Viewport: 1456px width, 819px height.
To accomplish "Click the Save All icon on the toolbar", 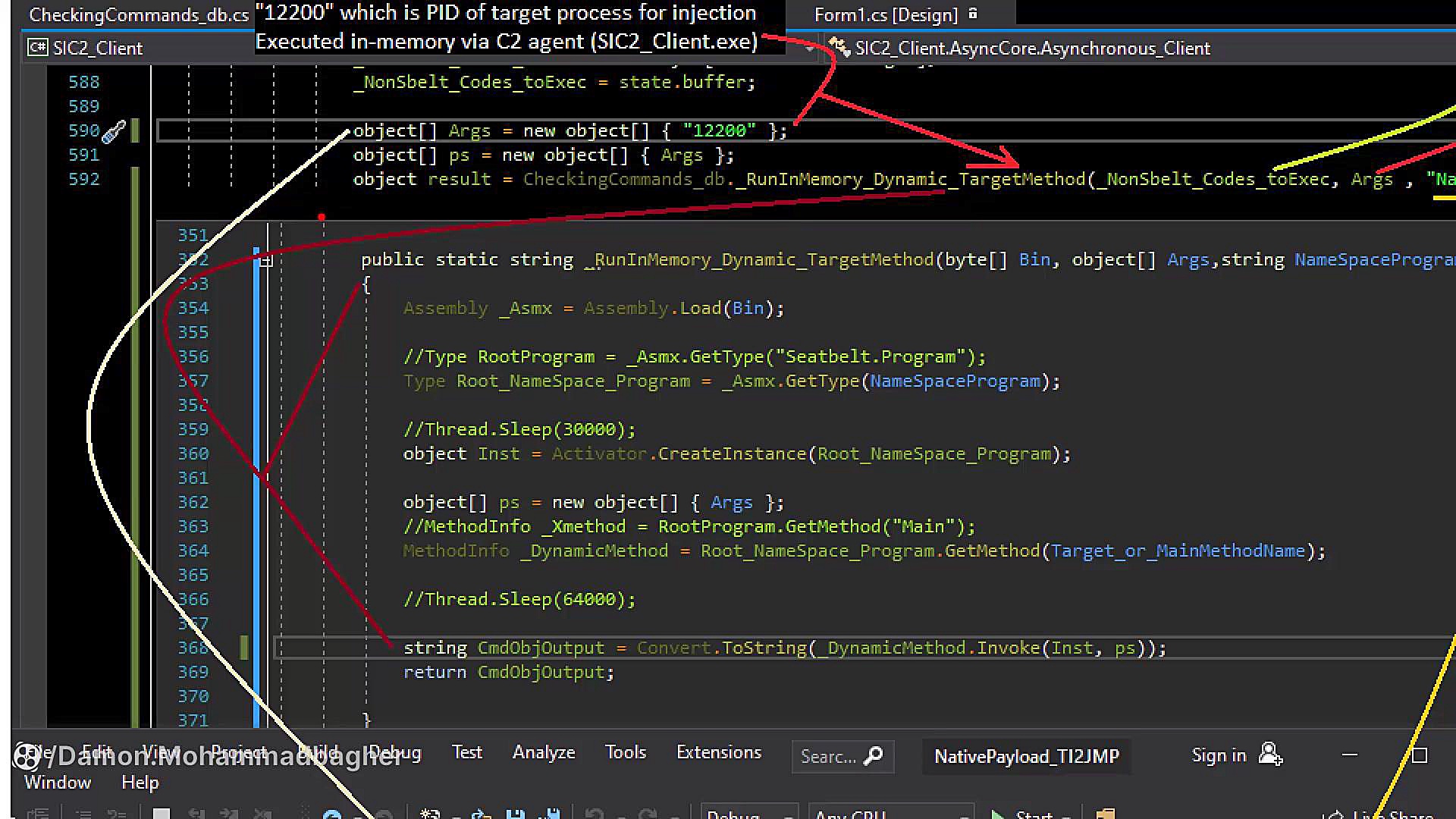I will click(551, 813).
